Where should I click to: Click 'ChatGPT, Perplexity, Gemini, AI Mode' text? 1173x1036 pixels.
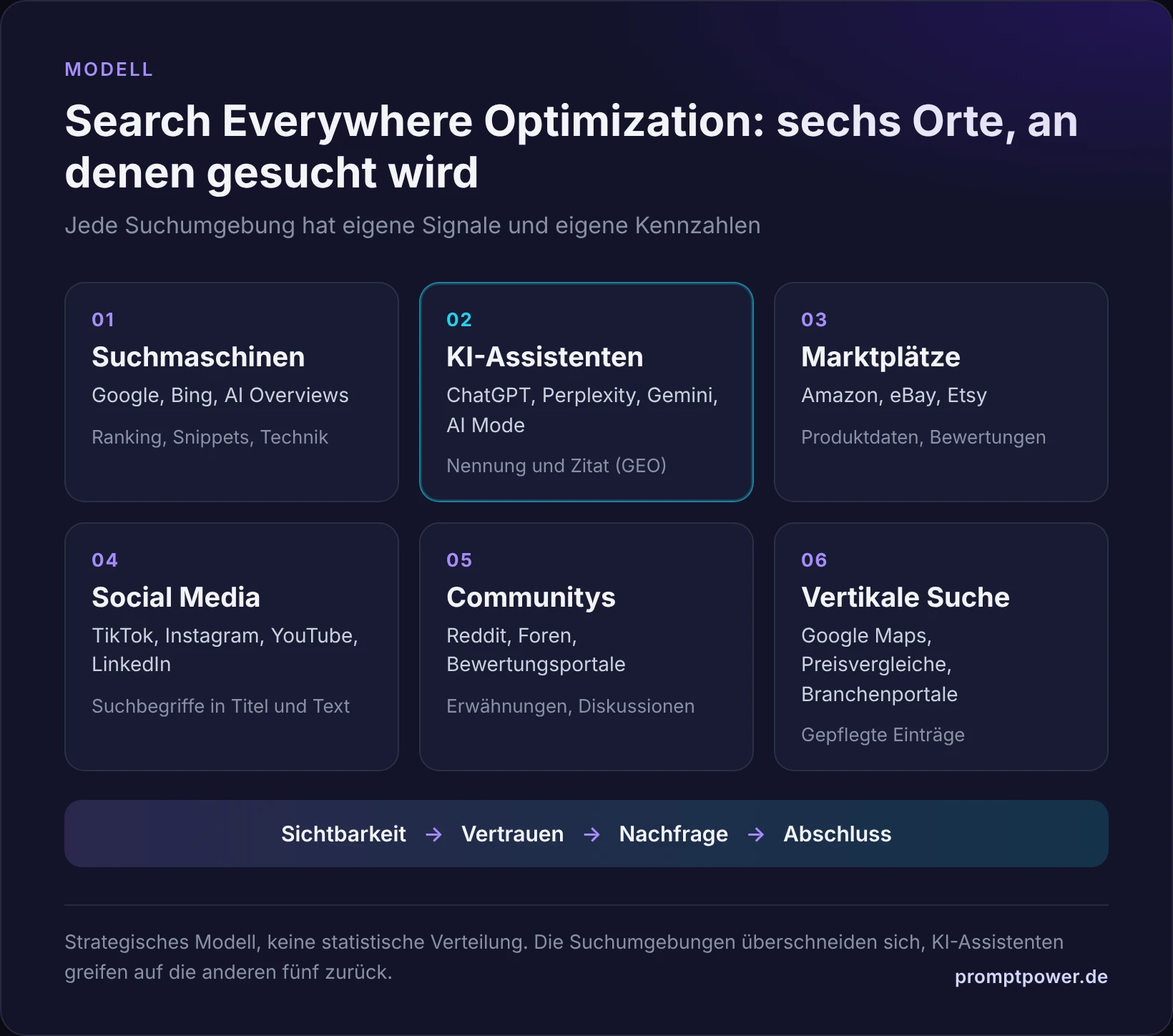(x=582, y=410)
